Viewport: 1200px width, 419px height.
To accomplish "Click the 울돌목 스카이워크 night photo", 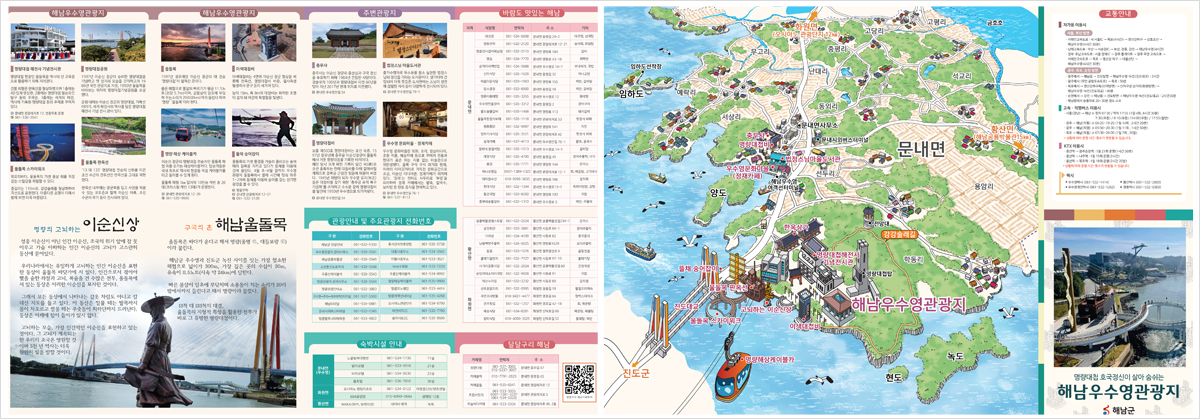I will click(43, 142).
